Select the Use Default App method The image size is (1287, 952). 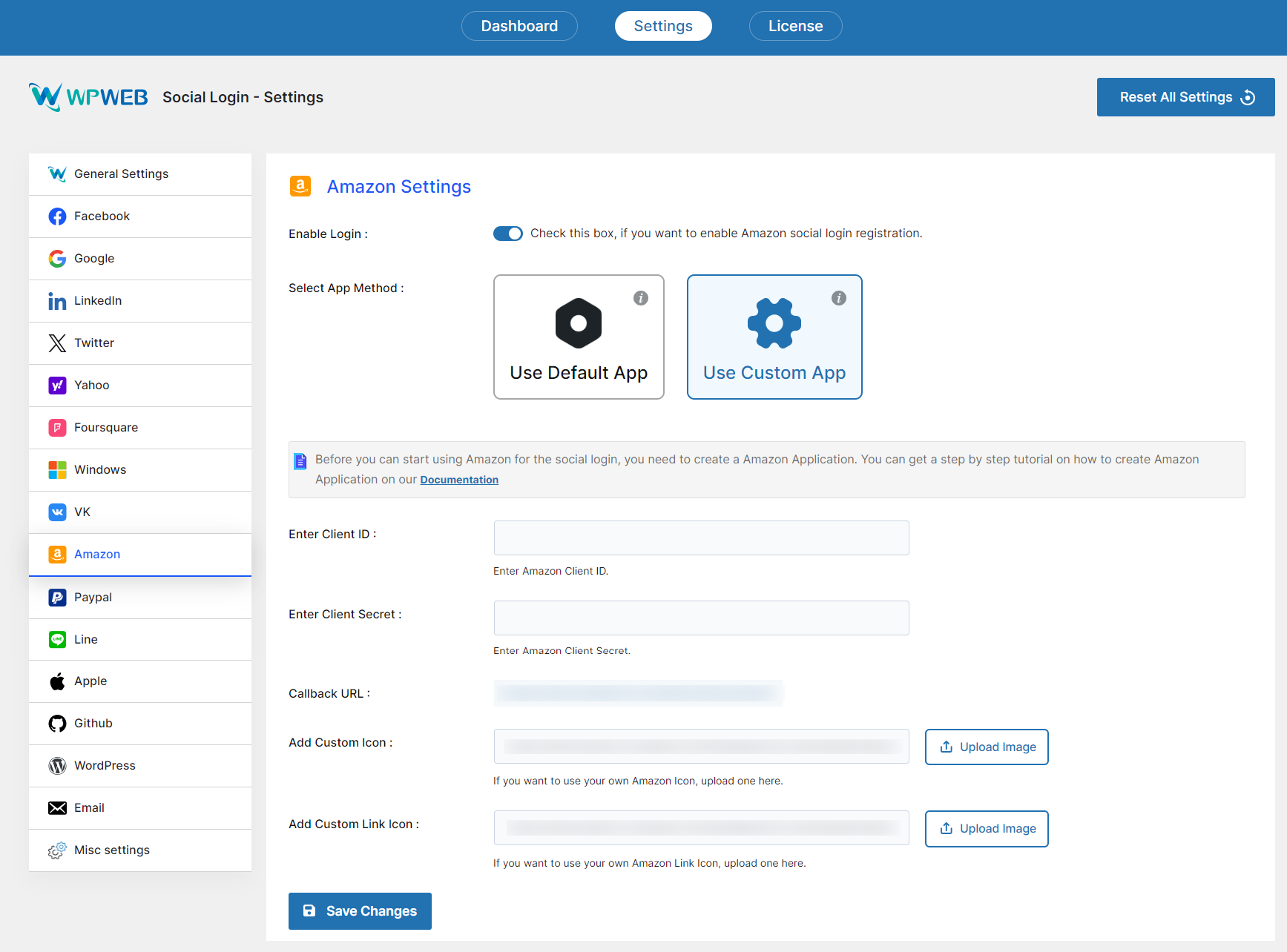pos(579,337)
